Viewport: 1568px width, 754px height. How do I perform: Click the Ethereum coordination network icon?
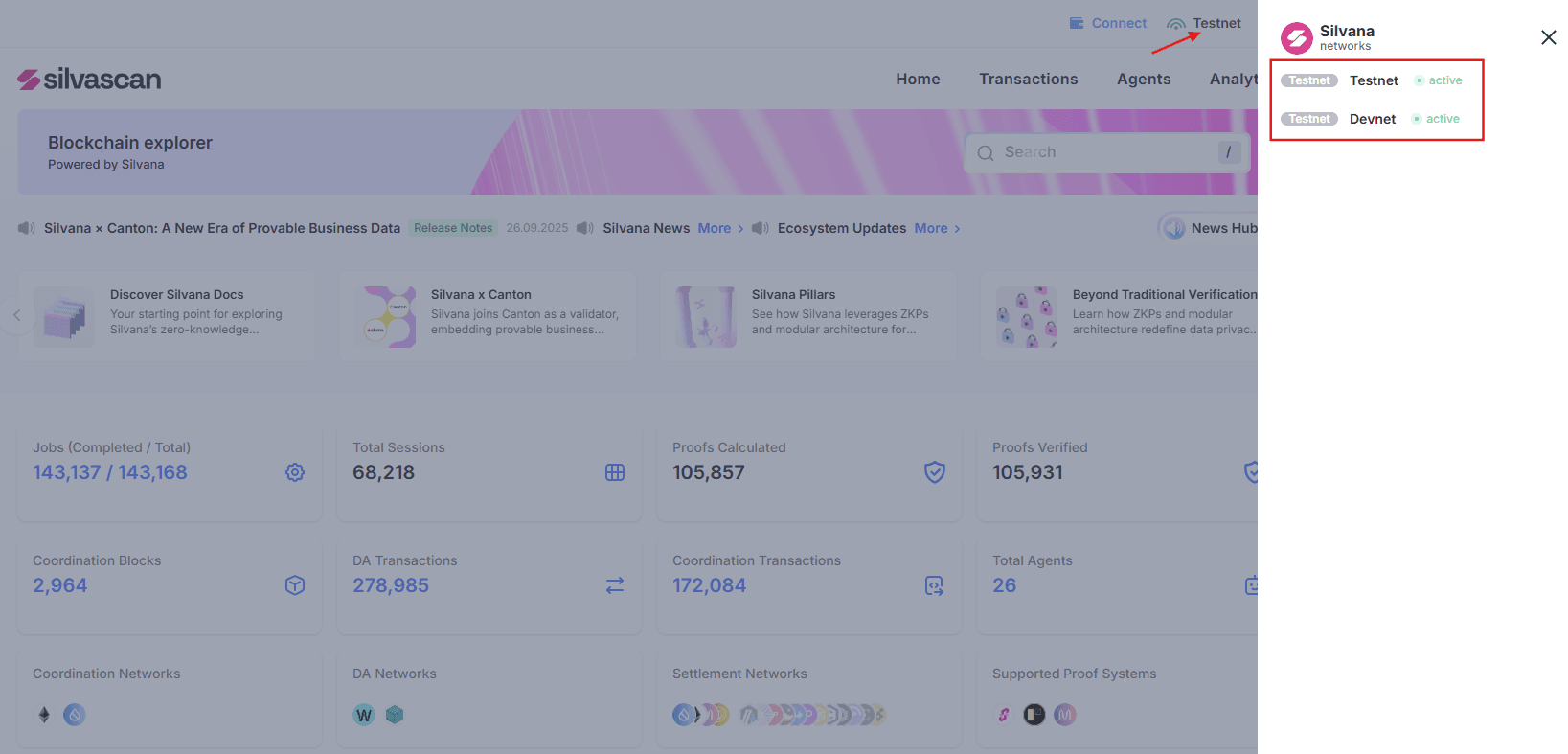pyautogui.click(x=44, y=715)
